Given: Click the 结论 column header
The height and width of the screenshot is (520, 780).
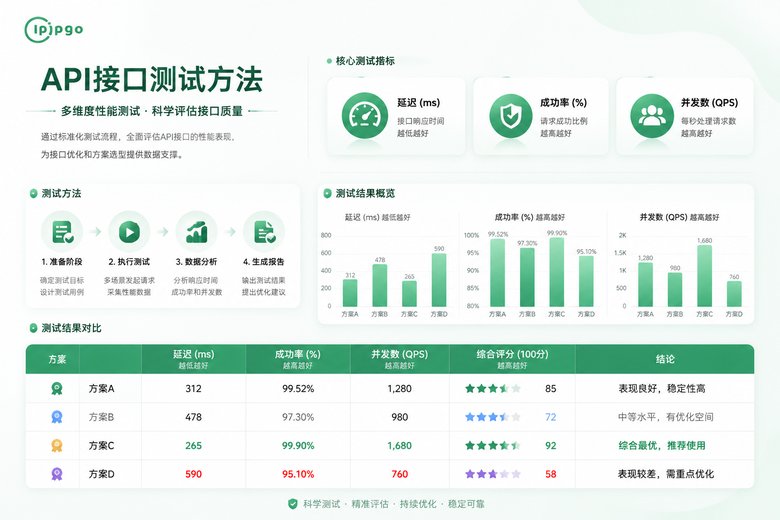Looking at the screenshot, I should (665, 359).
